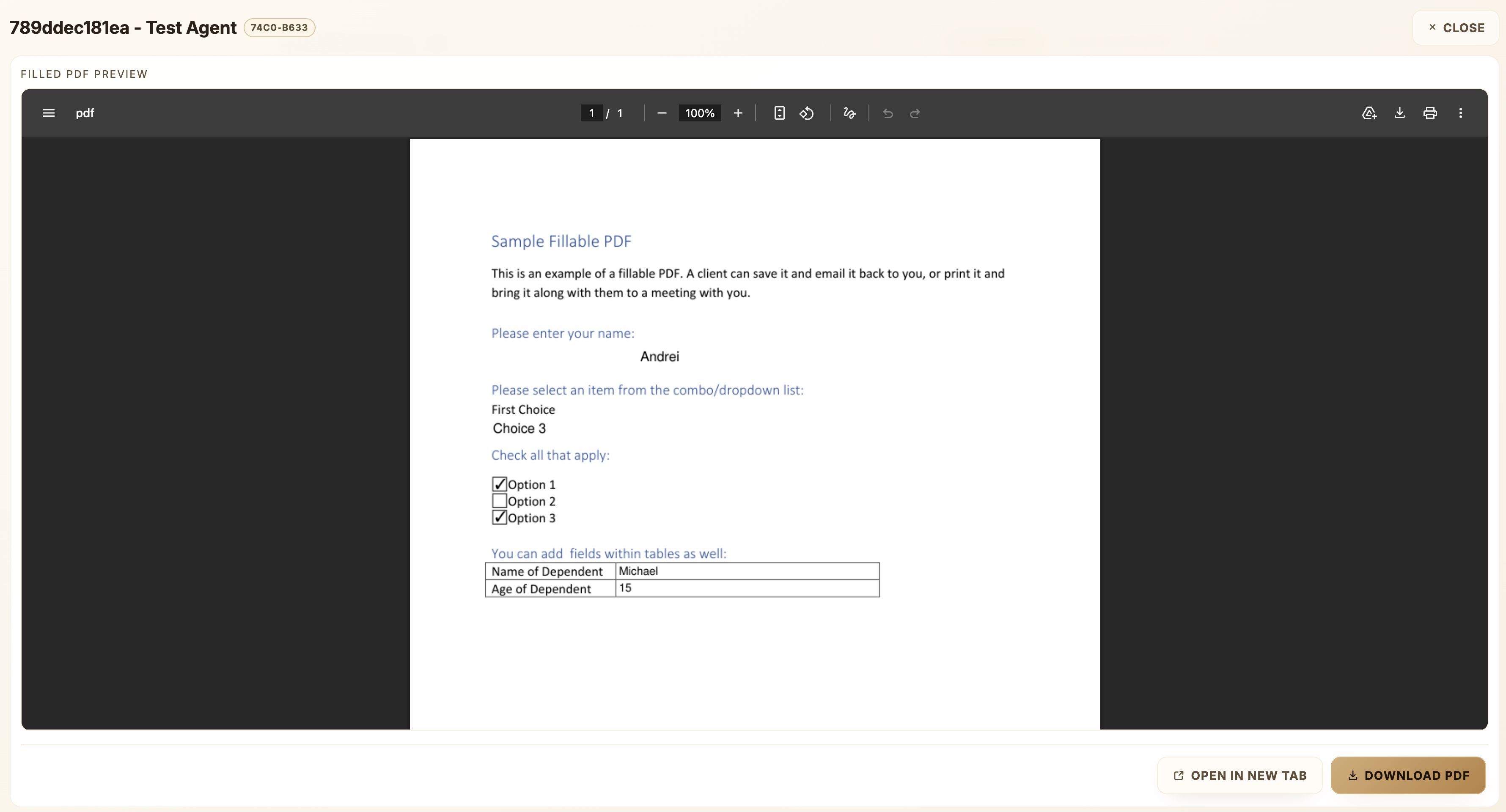Click the fit to page icon
The width and height of the screenshot is (1506, 812).
point(779,113)
